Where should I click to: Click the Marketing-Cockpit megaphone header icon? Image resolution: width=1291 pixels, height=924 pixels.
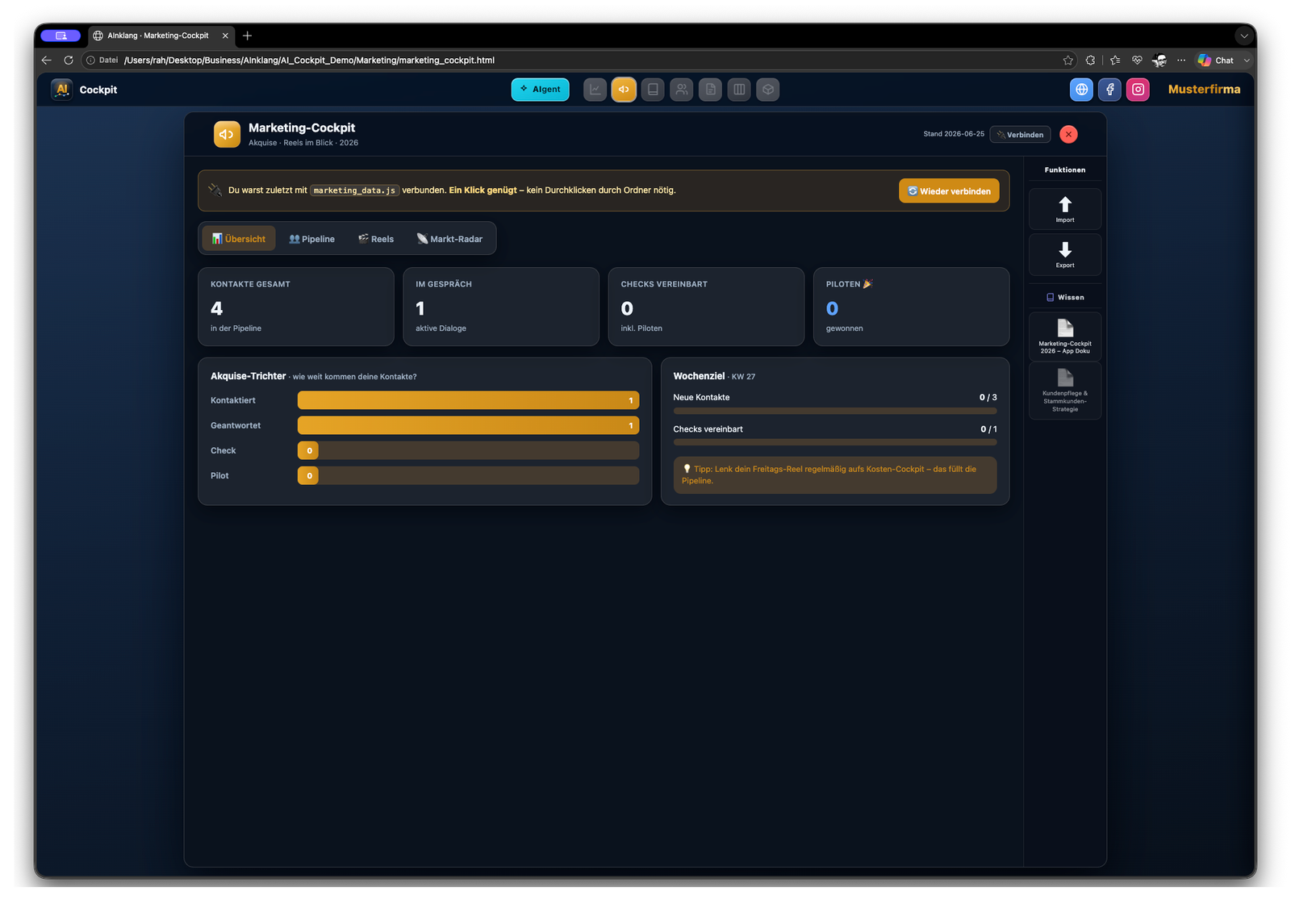coord(227,134)
